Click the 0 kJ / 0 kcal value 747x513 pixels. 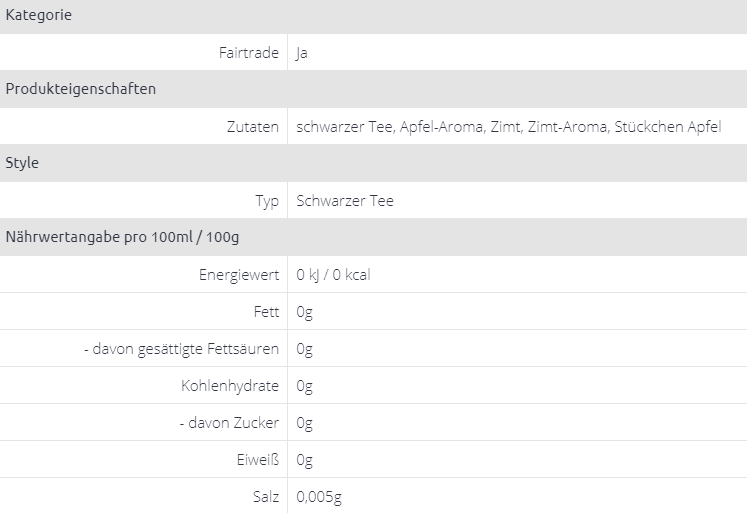334,275
